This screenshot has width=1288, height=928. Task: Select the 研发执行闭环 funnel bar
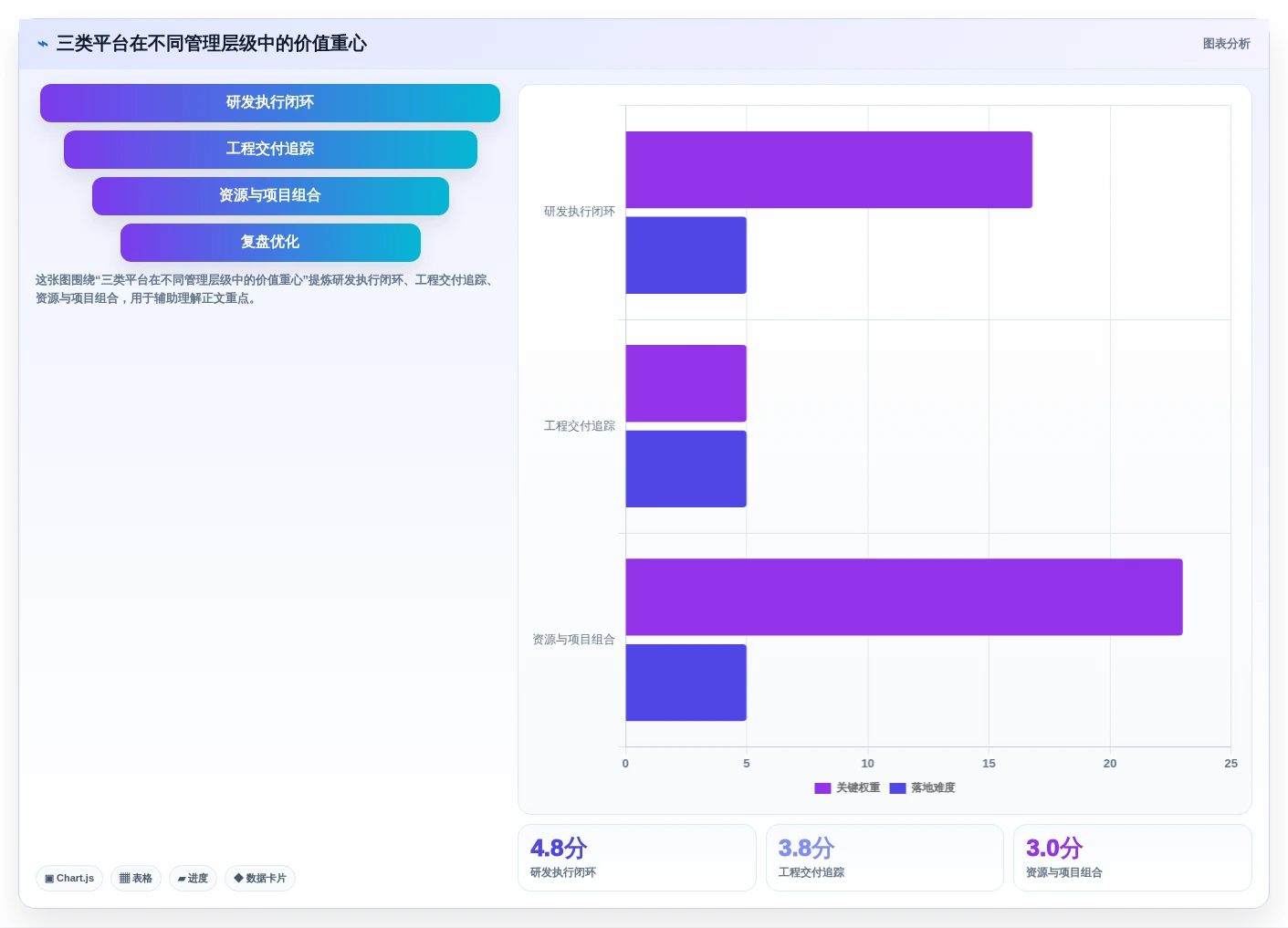pos(270,103)
